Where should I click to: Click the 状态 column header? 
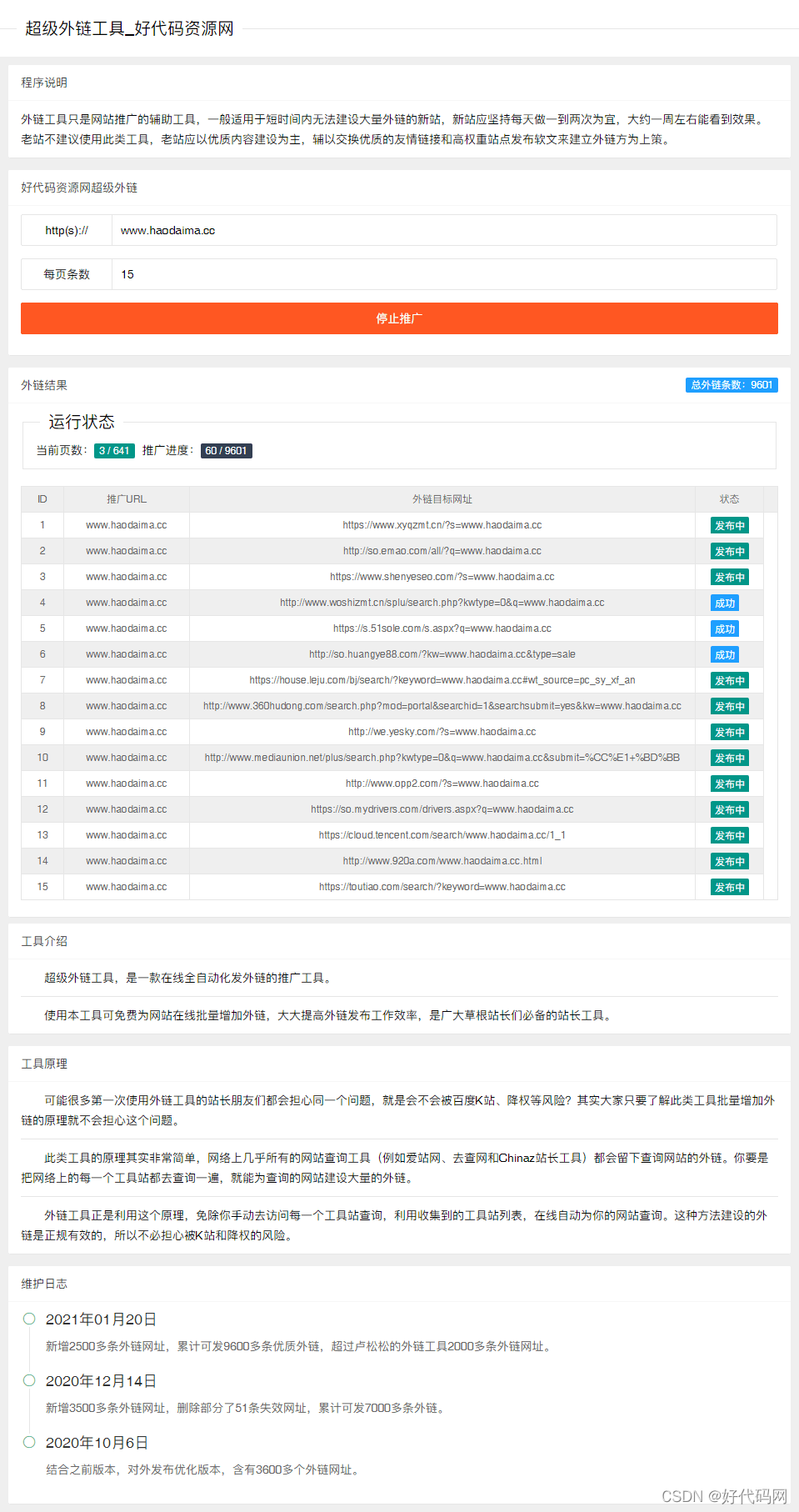(729, 499)
